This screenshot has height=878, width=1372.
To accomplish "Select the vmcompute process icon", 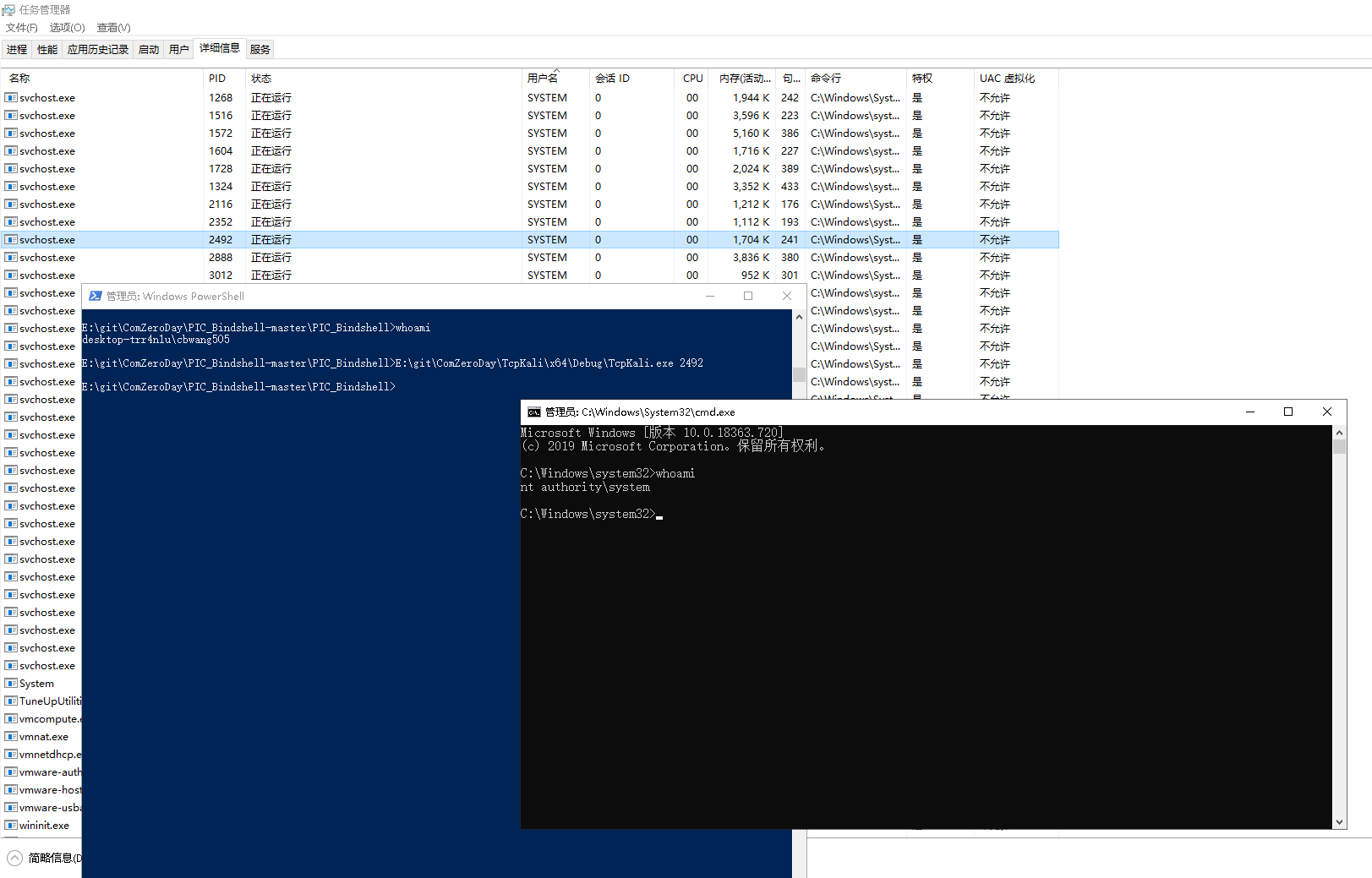I will click(11, 719).
